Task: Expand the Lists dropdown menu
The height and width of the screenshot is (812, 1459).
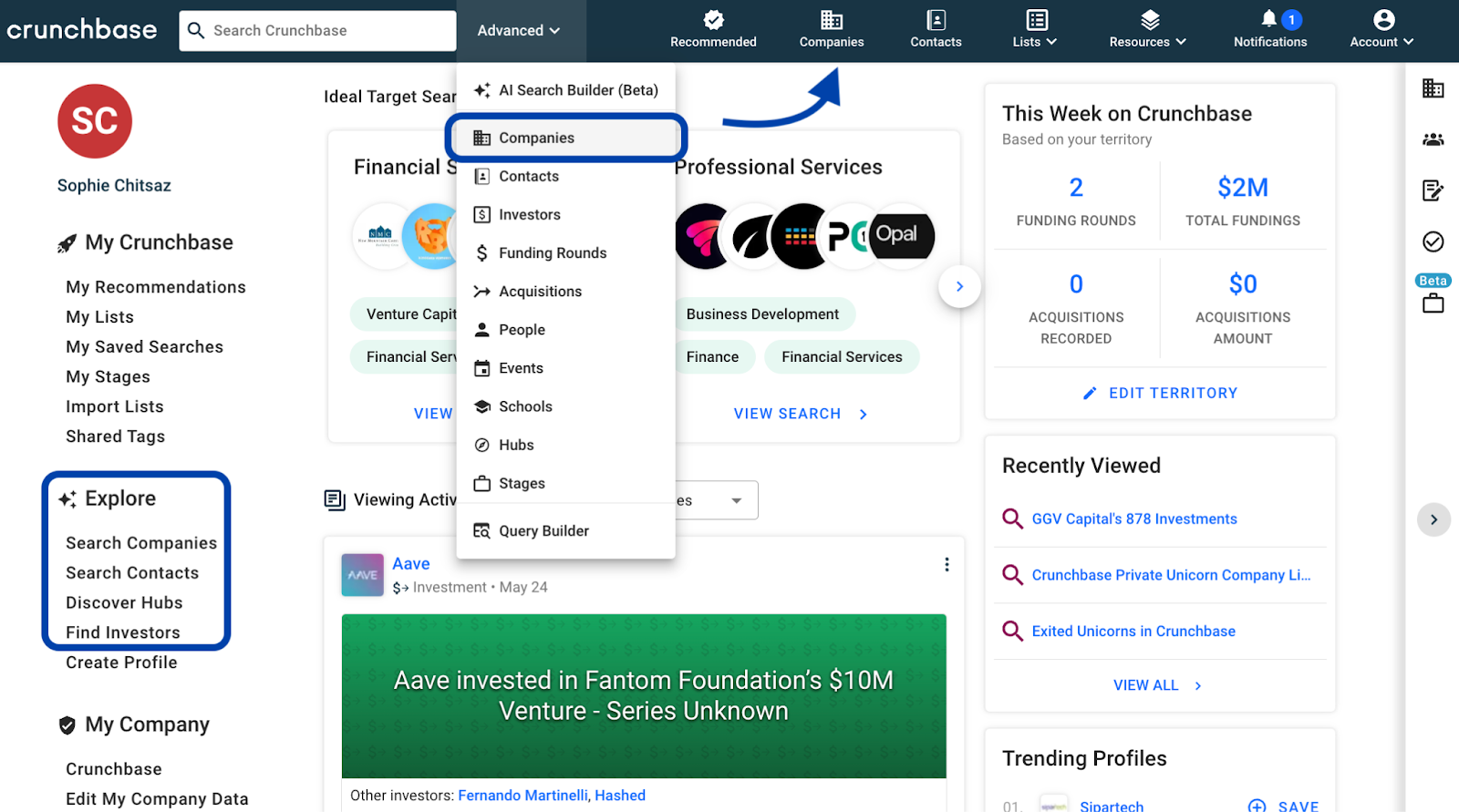Action: pos(1035,29)
